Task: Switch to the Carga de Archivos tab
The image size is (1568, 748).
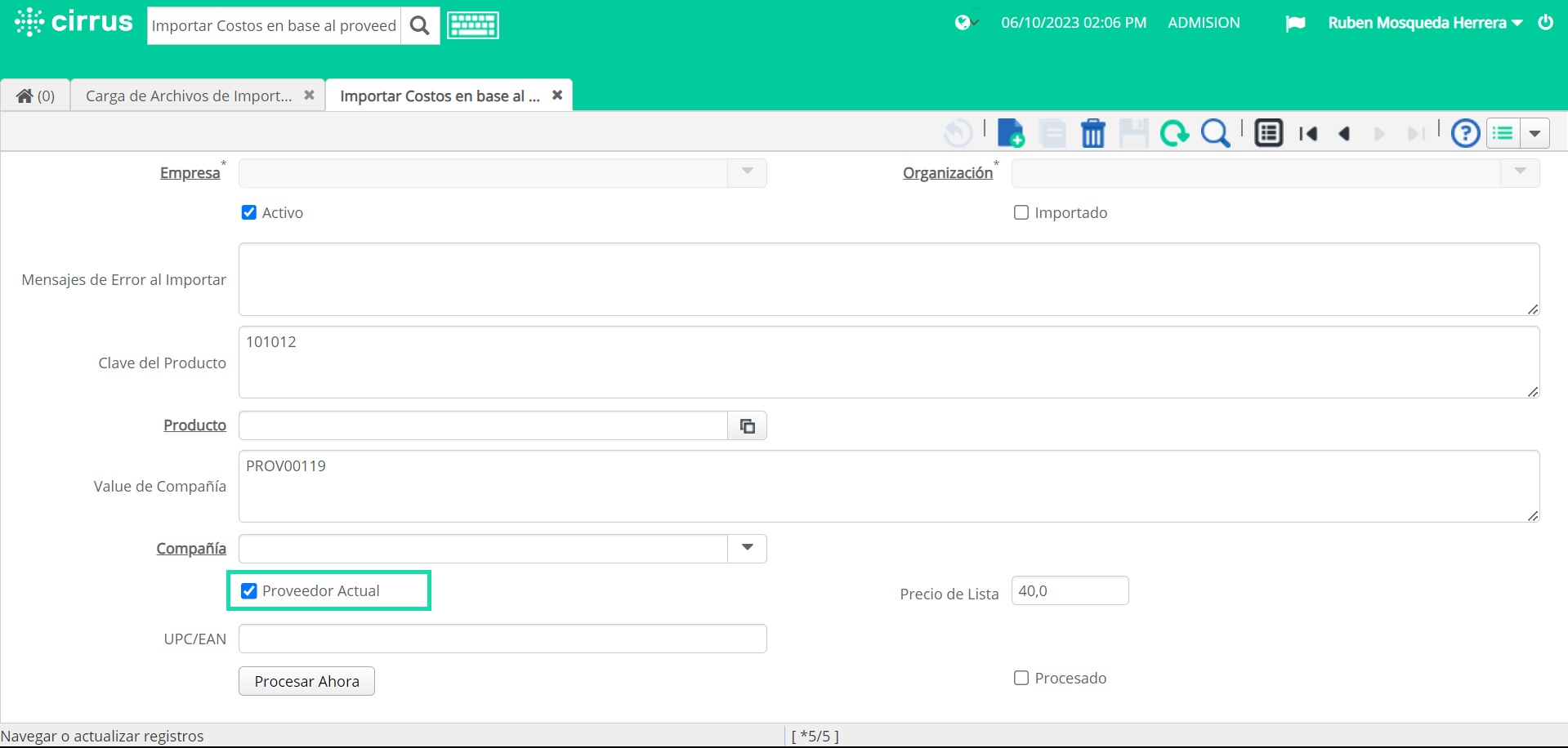Action: coord(188,96)
